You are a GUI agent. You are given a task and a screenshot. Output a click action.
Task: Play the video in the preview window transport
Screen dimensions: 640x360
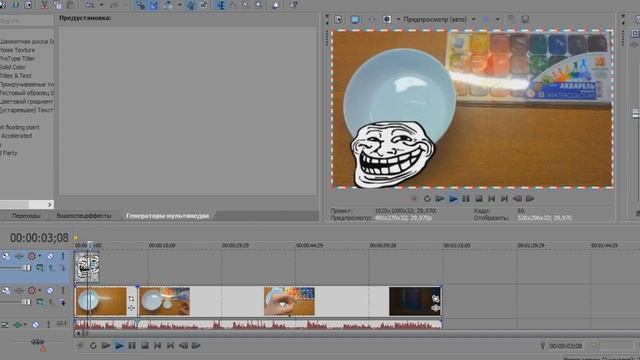pos(453,199)
